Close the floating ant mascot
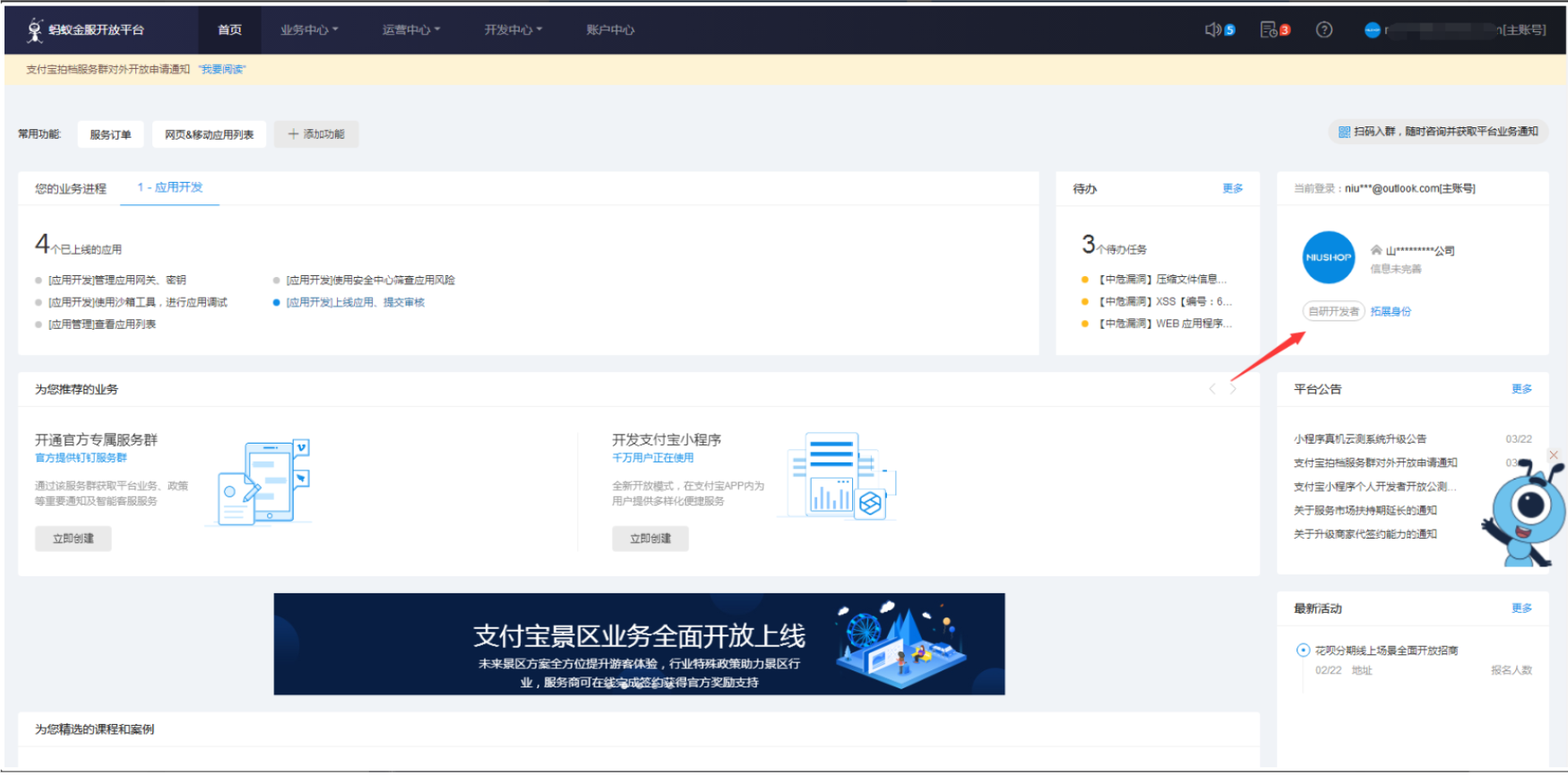Viewport: 1568px width, 777px height. pyautogui.click(x=1554, y=455)
